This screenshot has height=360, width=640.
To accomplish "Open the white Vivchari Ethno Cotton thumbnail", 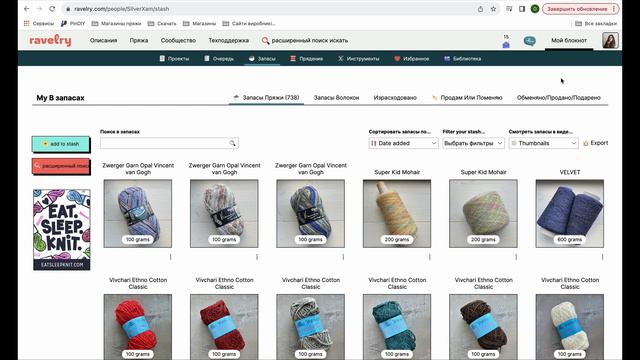I will pyautogui.click(x=570, y=327).
